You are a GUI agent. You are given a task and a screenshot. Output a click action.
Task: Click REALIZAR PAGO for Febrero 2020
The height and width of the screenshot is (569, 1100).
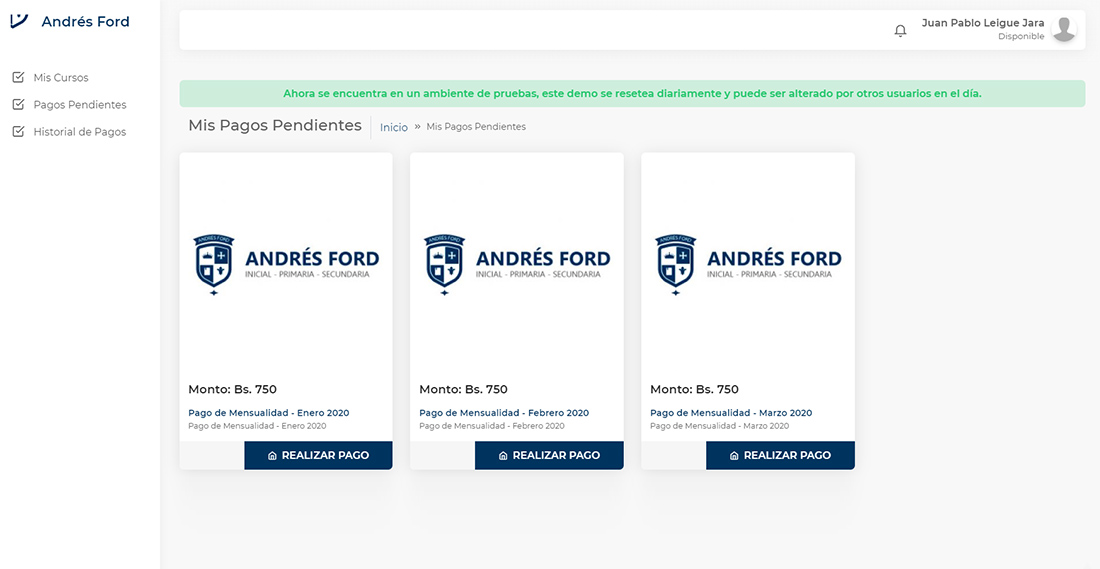coord(549,455)
